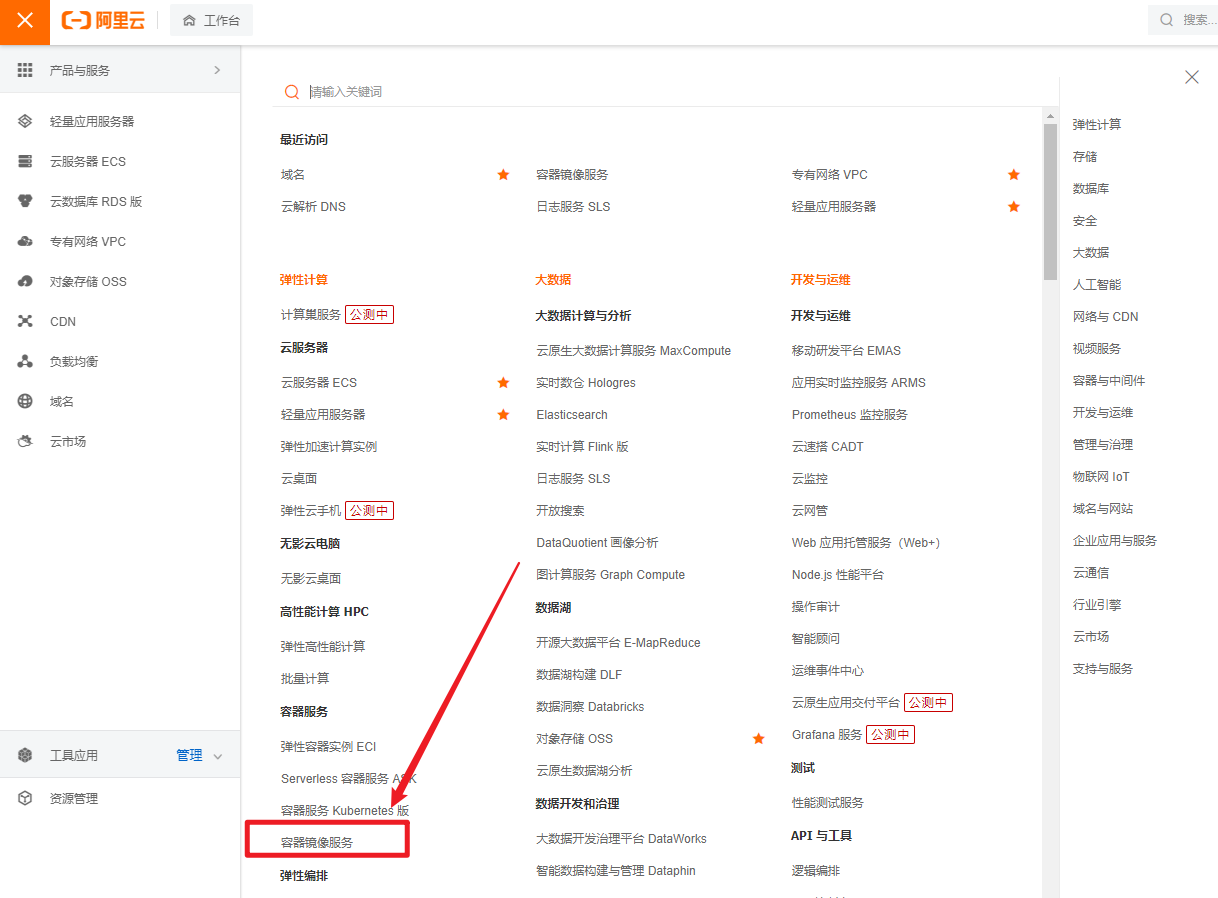Screen dimensions: 1218x898
Task: Open 弹性高性能计算
Action: point(323,646)
